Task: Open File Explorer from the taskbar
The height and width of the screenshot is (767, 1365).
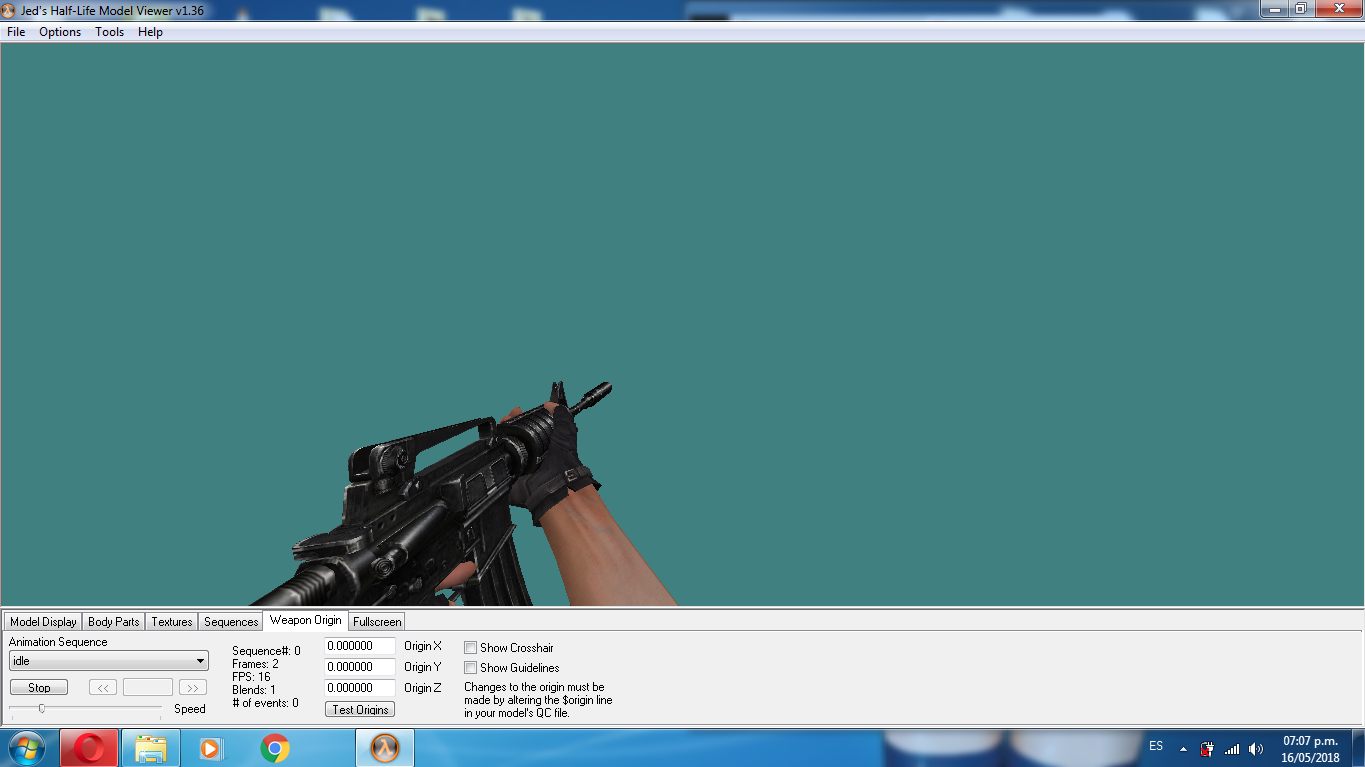Action: coord(151,748)
